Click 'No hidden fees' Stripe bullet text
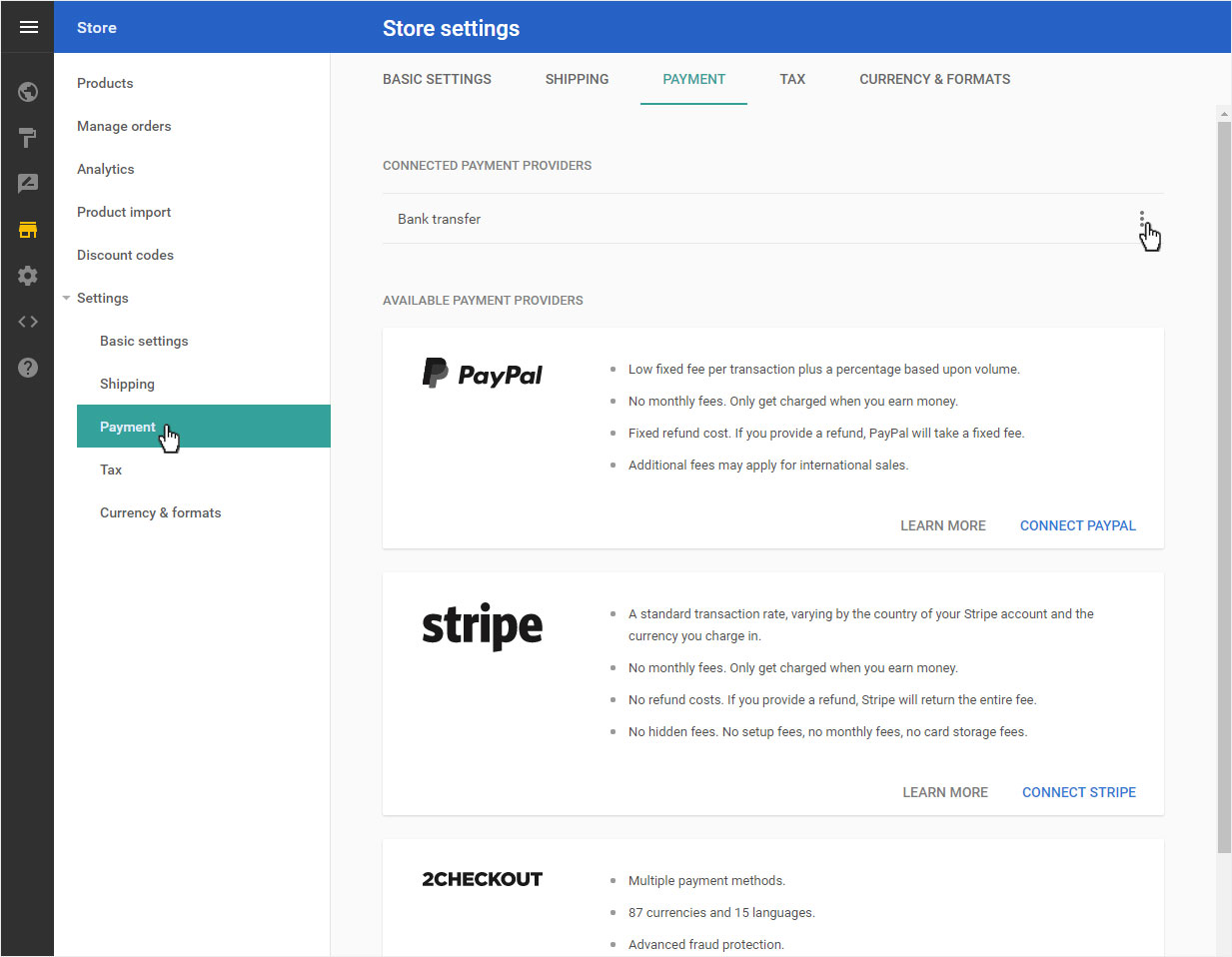Screen dimensions: 1232x957 click(x=827, y=731)
